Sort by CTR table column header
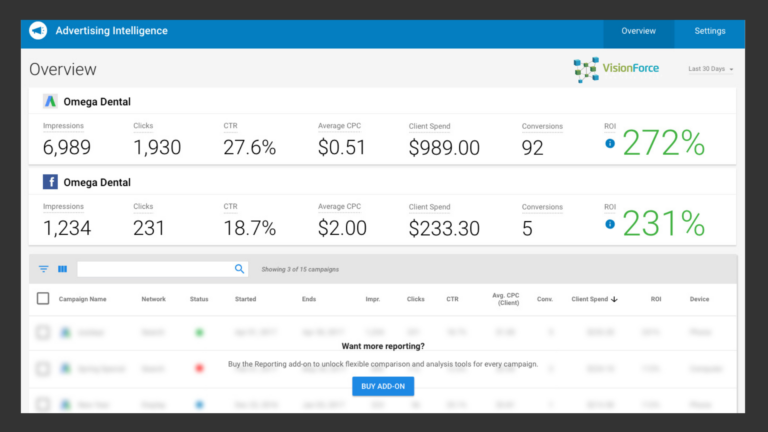The image size is (768, 432). click(453, 299)
